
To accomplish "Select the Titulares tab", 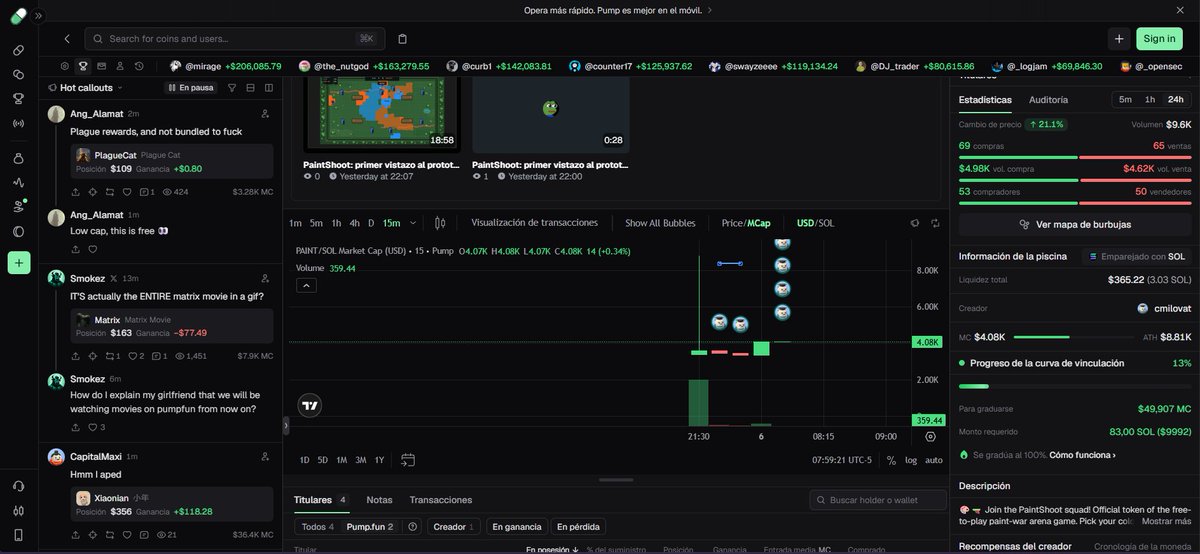I will tap(320, 500).
